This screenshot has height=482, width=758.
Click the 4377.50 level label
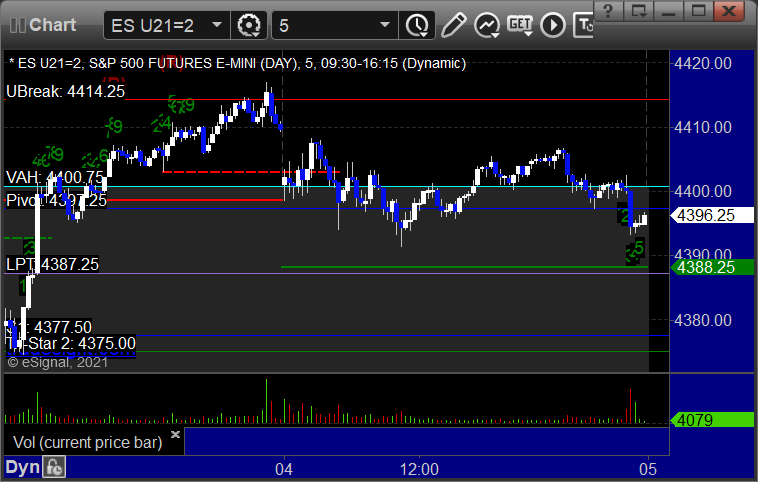pos(62,327)
